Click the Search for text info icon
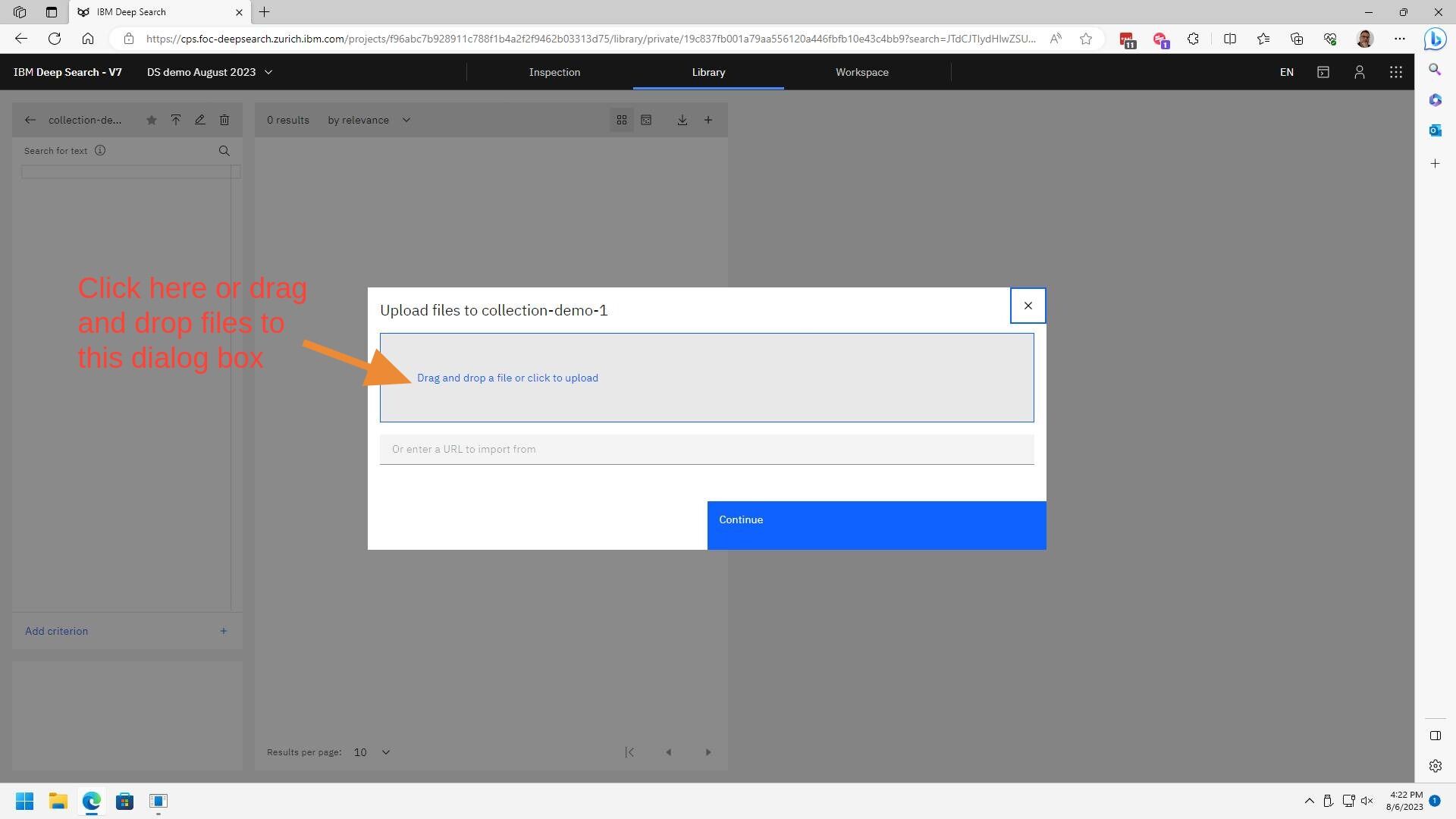The height and width of the screenshot is (819, 1456). coord(100,150)
